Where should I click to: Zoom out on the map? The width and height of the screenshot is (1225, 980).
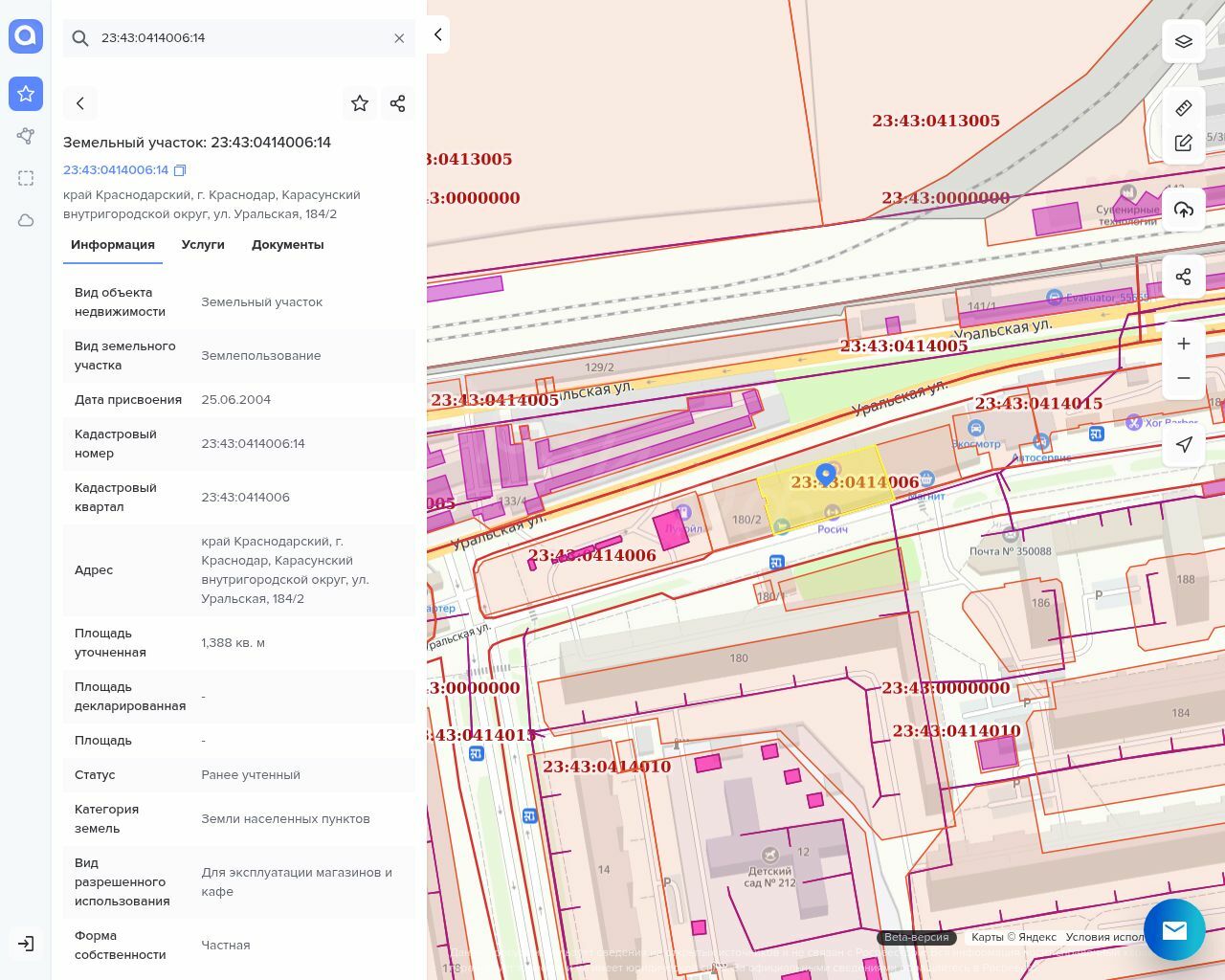1183,378
